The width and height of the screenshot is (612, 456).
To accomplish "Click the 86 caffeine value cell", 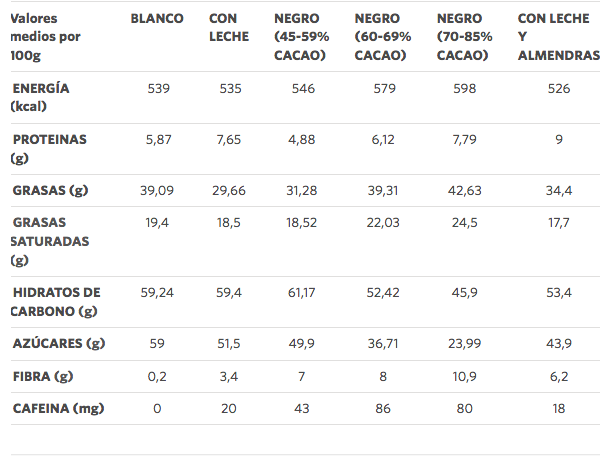I will click(x=383, y=409).
